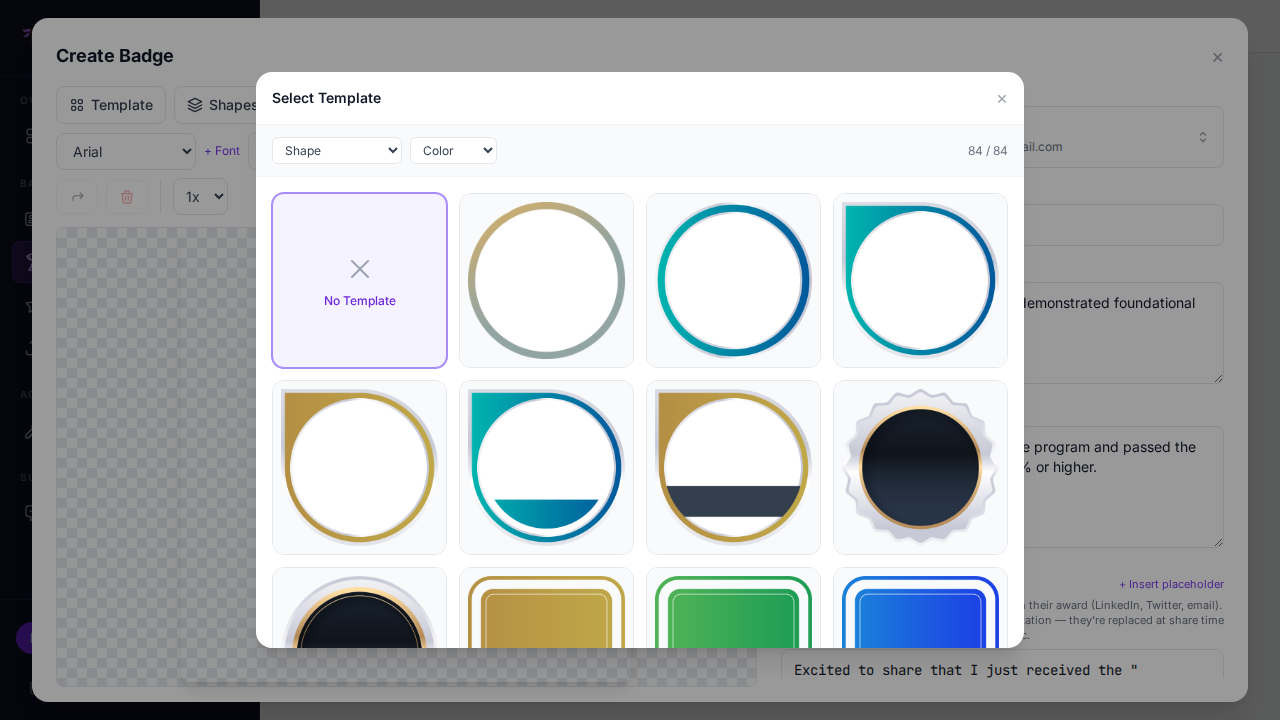Select teal circle template with bottom banner
Screen dimensions: 1280x720
pyautogui.click(x=546, y=467)
